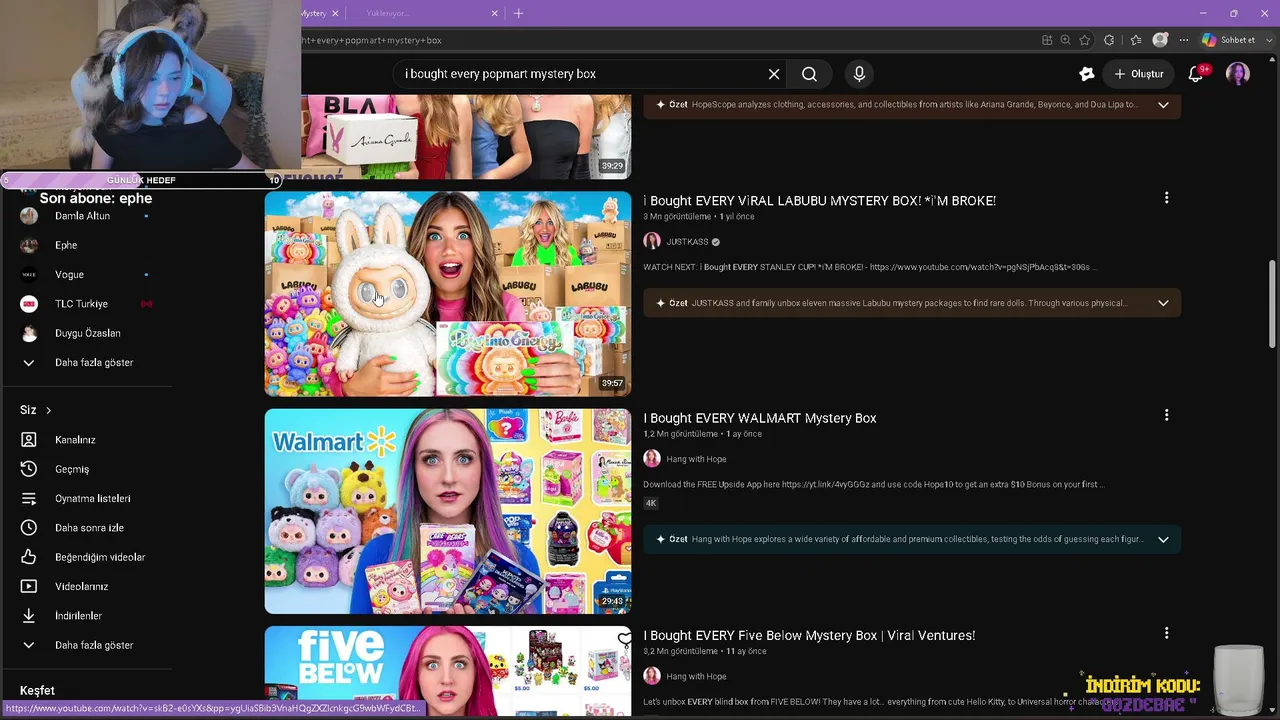Expand the HopeScope video Özet summary

coord(1163,105)
